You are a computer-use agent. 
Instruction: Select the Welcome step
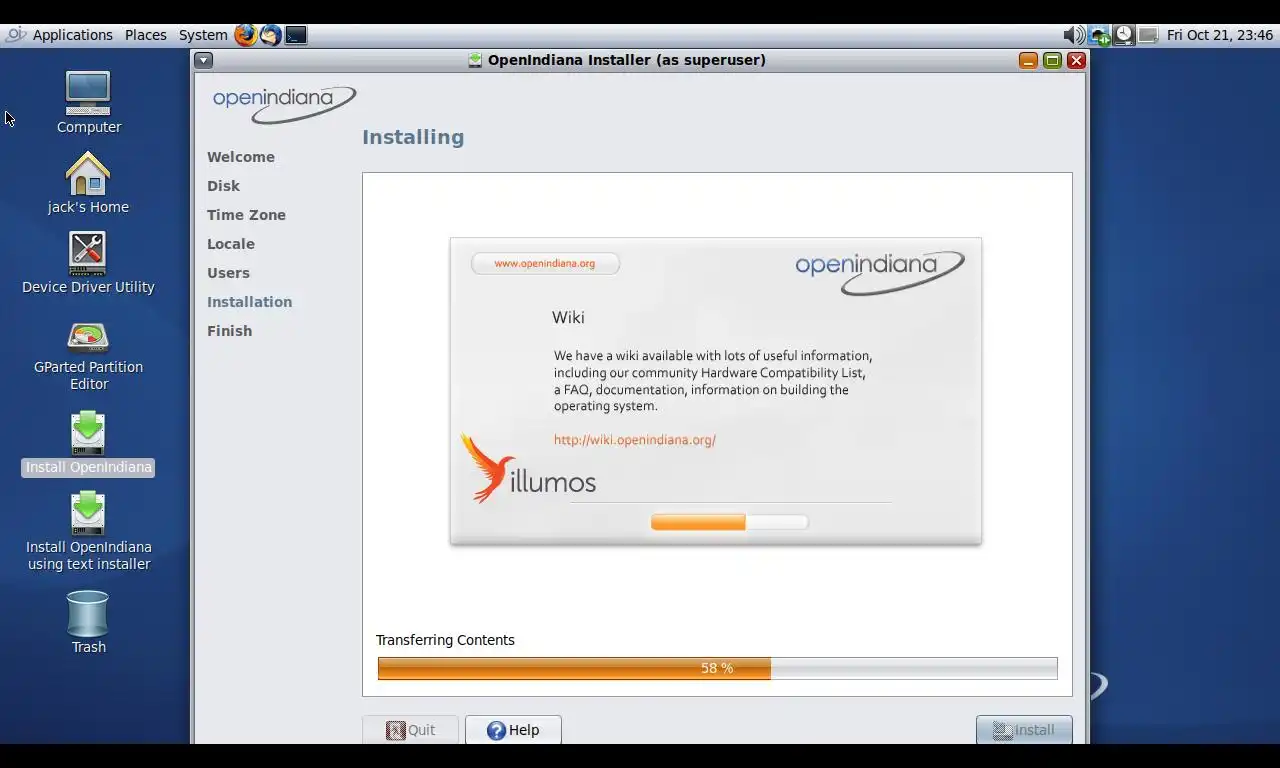coord(241,157)
